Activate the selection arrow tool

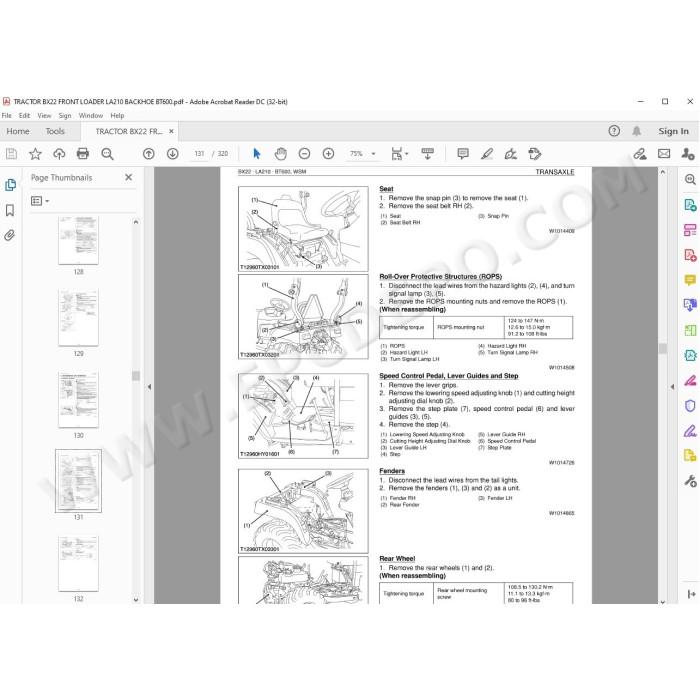[x=257, y=154]
